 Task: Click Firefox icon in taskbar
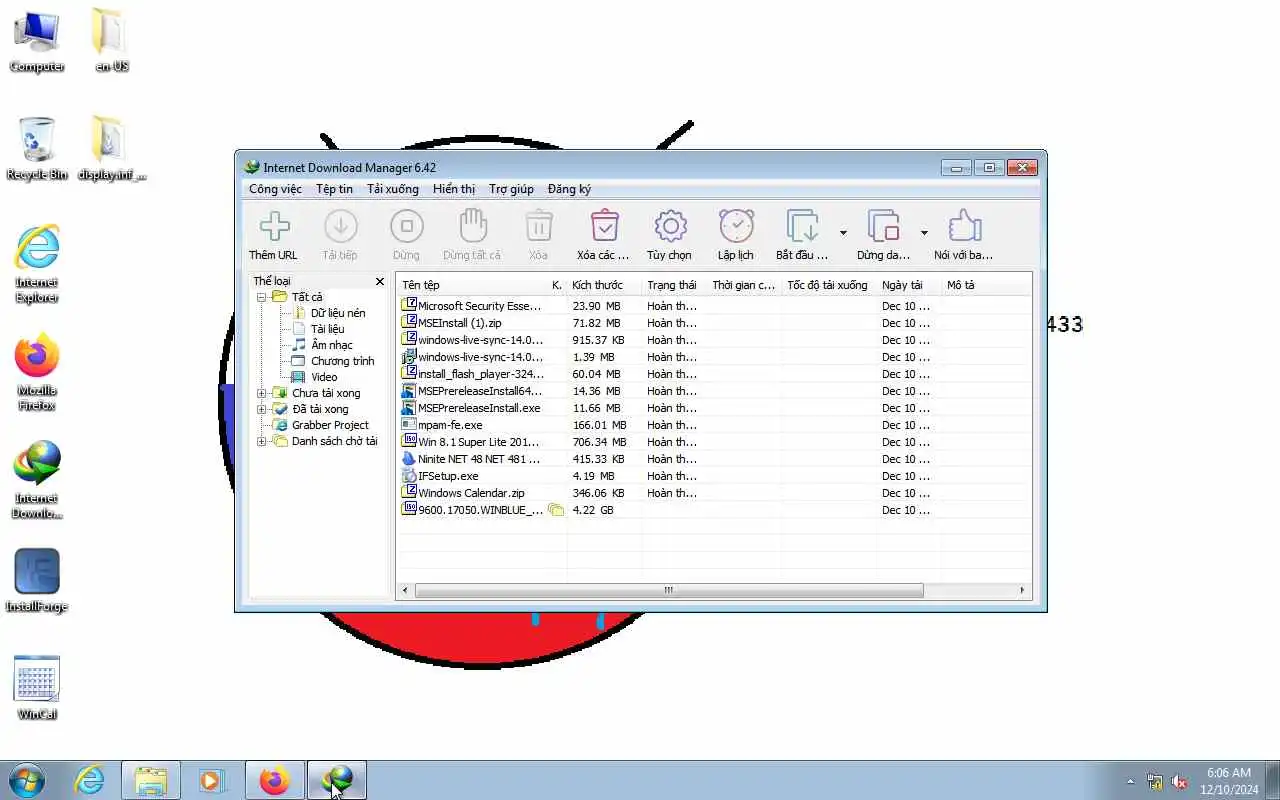click(x=274, y=780)
